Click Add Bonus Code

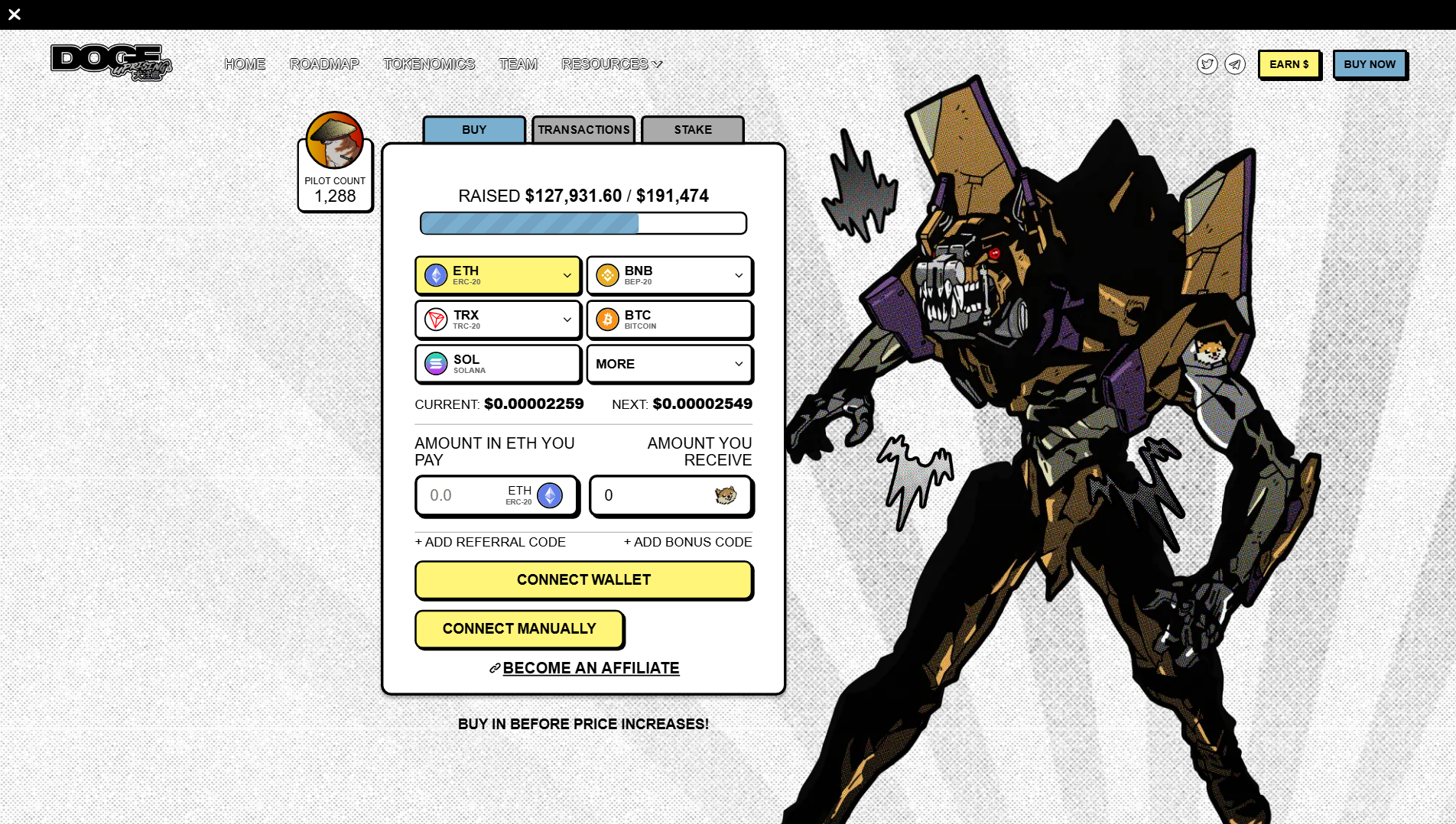coord(688,542)
